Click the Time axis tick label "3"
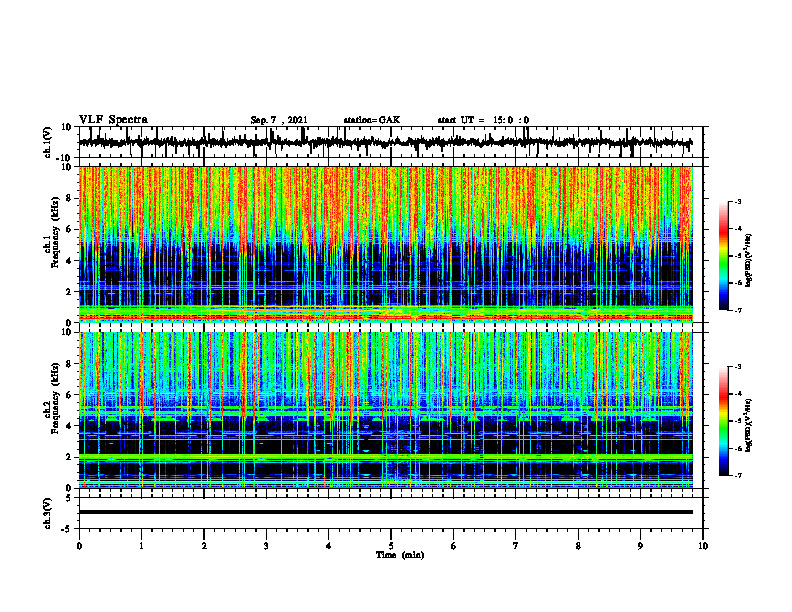 (266, 546)
